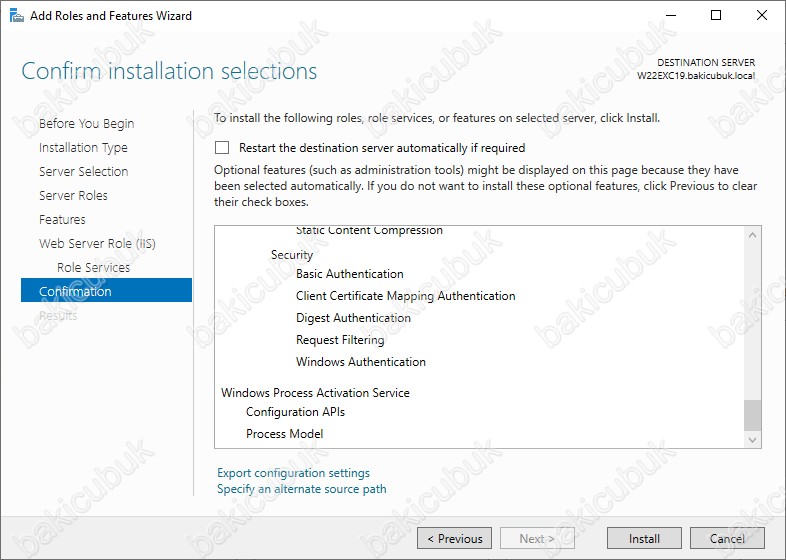Click the W22EXC19.bakicubuk.local server name
Screen dimensions: 786x560
[x=696, y=76]
